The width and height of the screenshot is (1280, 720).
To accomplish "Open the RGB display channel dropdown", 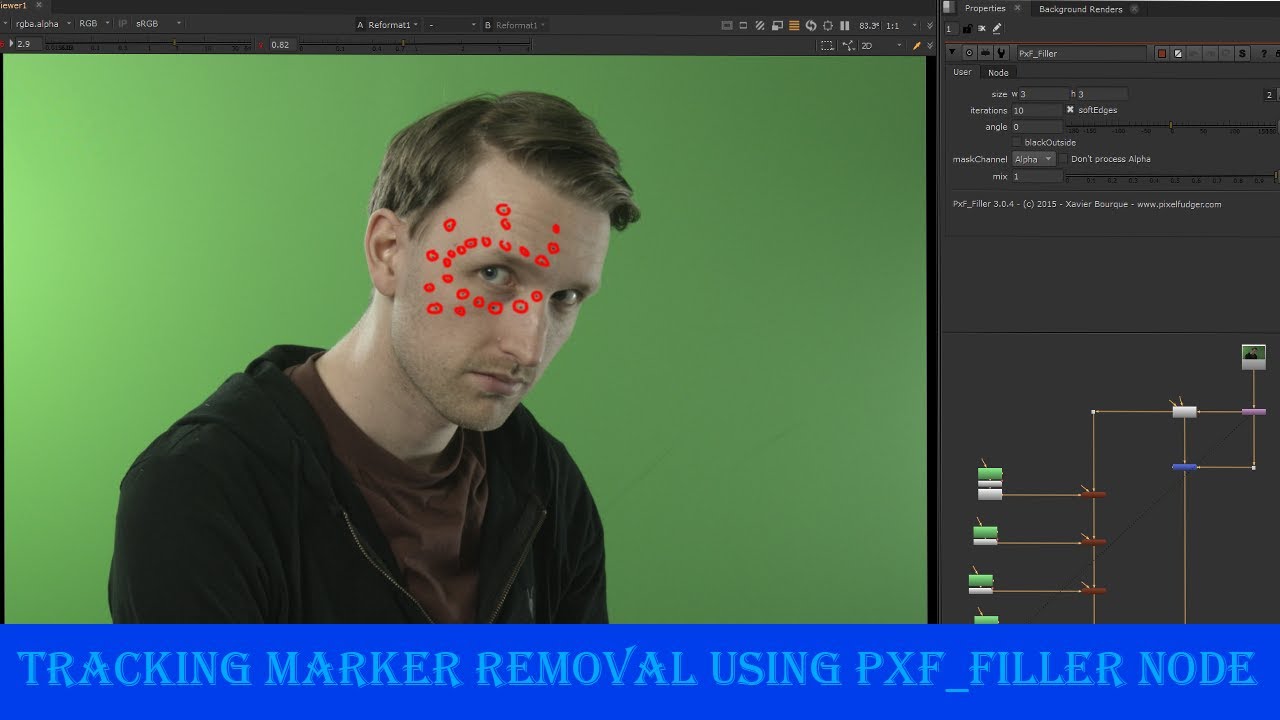I will (x=93, y=23).
